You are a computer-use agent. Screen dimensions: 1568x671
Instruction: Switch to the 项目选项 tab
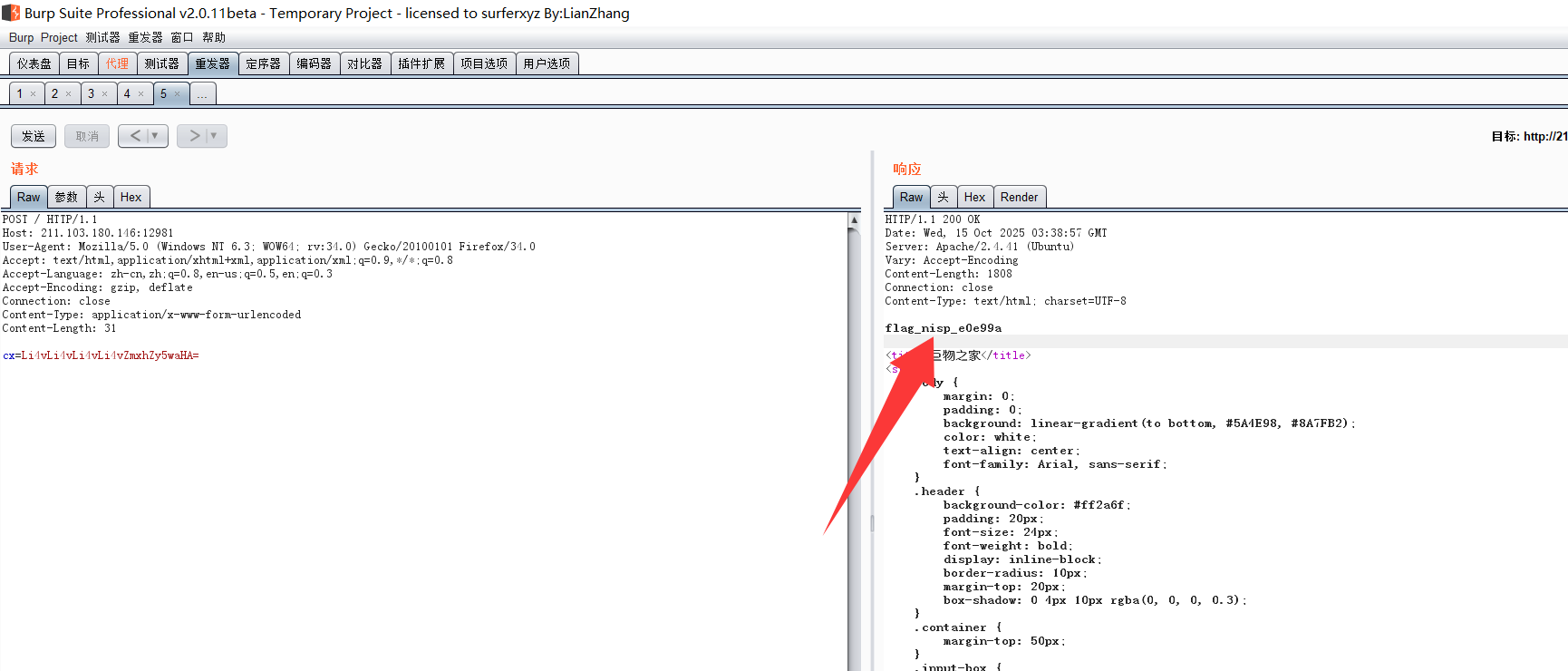(x=484, y=63)
